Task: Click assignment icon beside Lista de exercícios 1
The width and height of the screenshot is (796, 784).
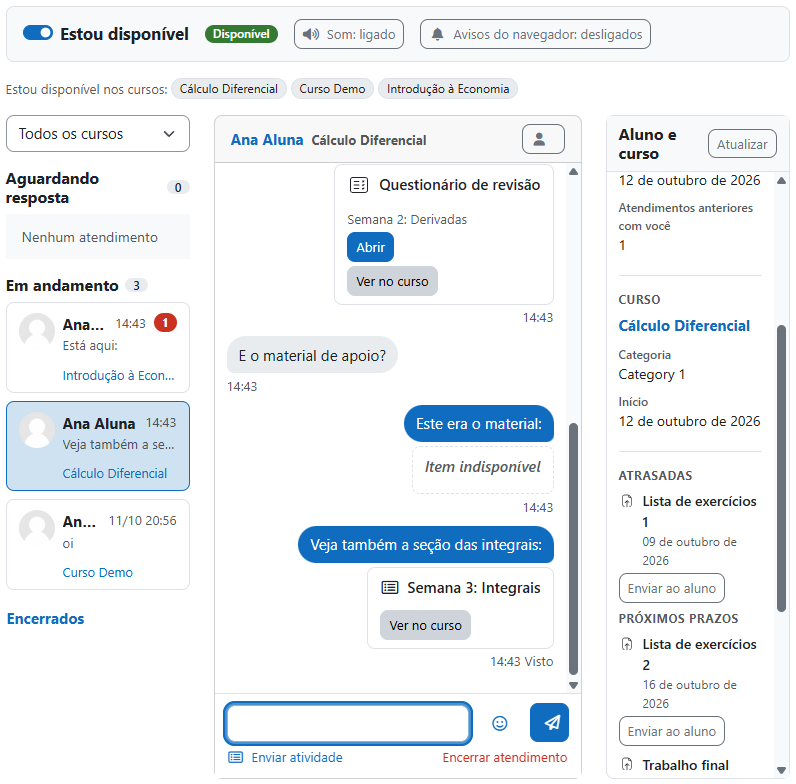Action: point(627,501)
